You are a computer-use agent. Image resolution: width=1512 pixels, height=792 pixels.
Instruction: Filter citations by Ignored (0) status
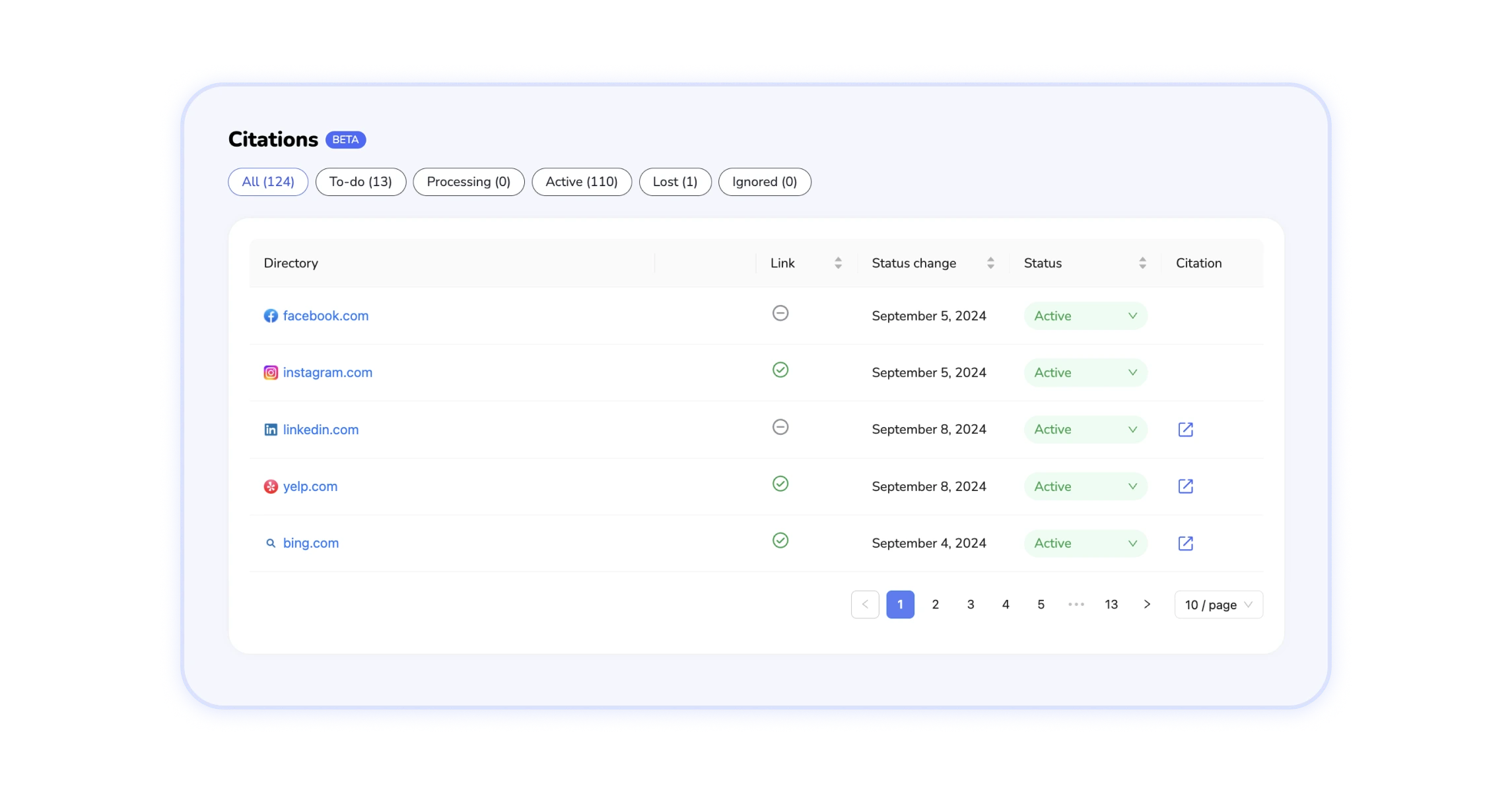[764, 182]
